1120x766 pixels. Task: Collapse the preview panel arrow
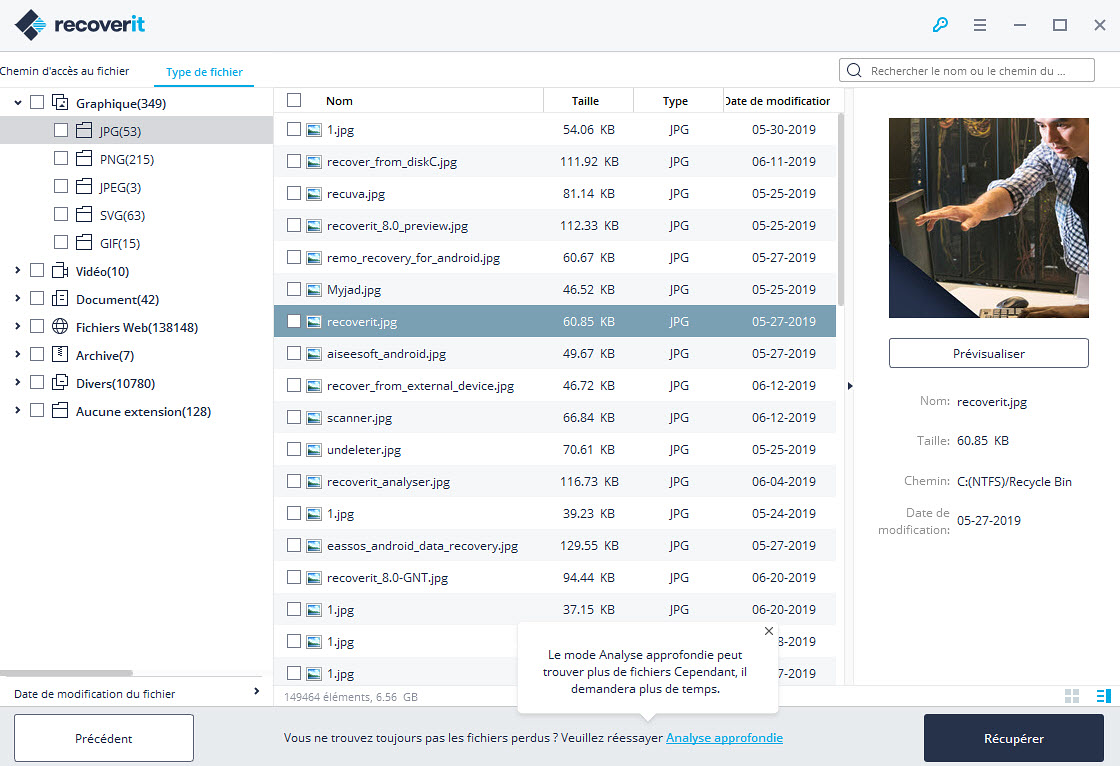[x=850, y=386]
